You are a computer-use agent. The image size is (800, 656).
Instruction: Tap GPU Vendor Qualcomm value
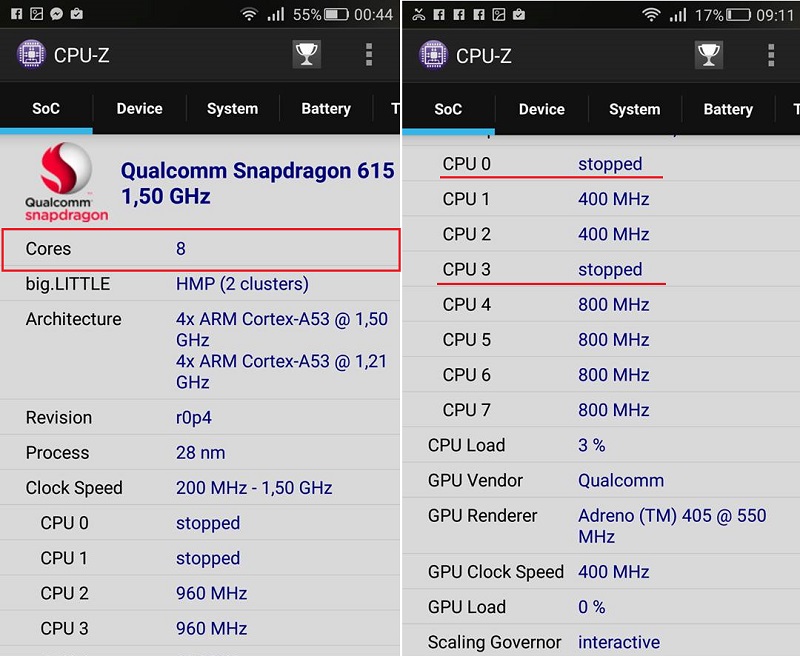[621, 481]
